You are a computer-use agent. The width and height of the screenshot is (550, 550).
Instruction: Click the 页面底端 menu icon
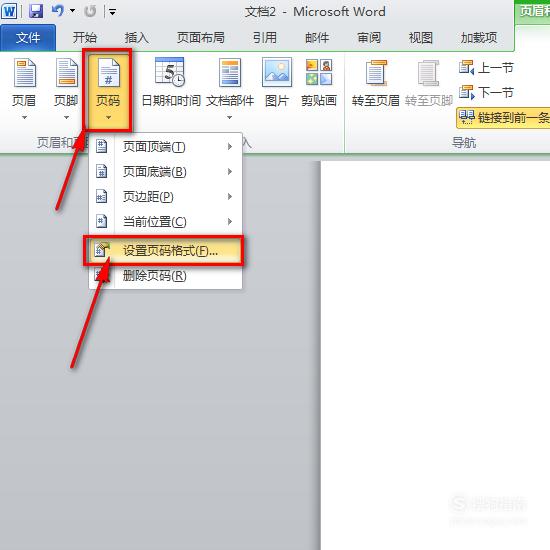tap(101, 172)
